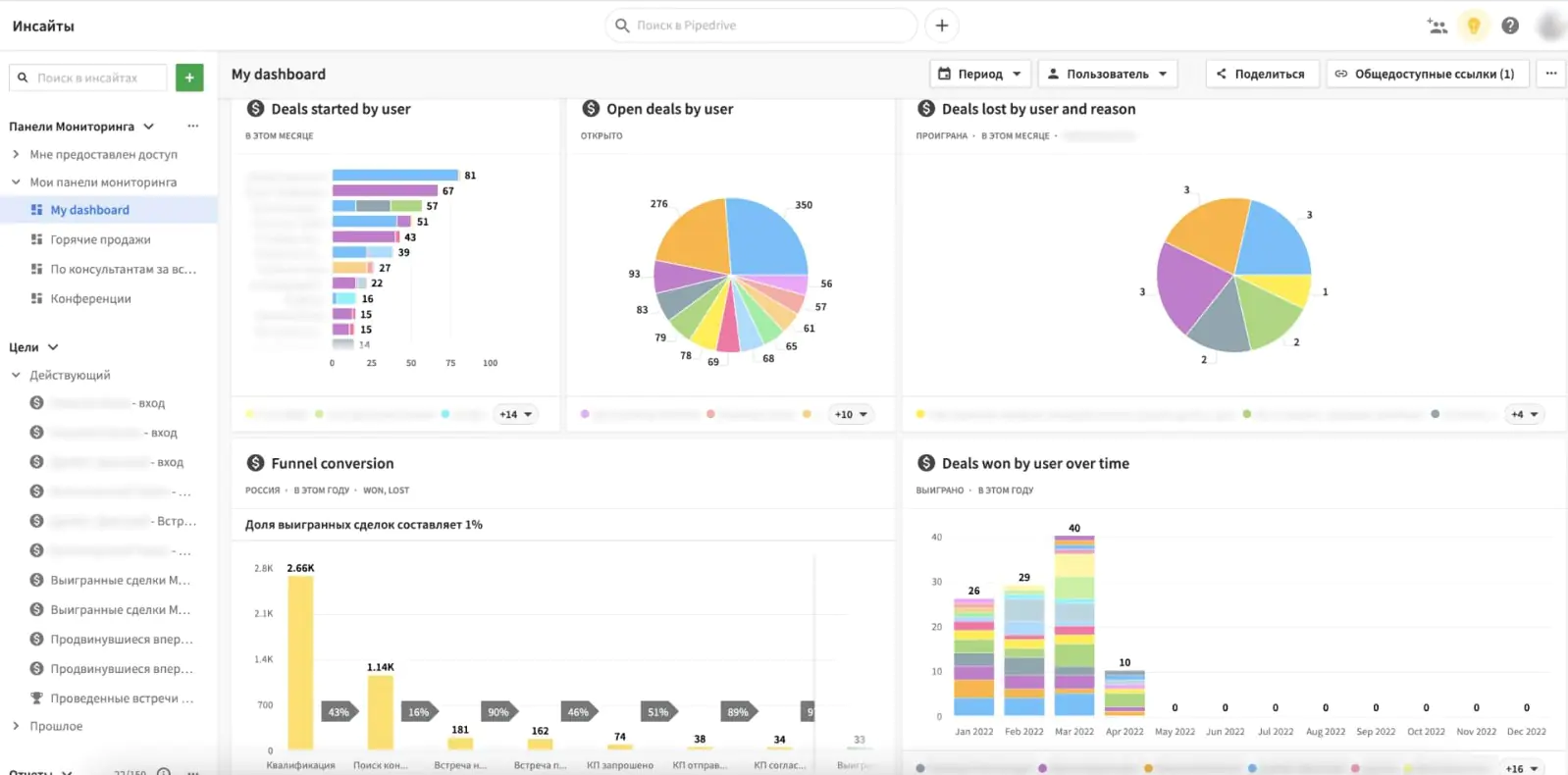Open the help question mark icon

(1510, 26)
